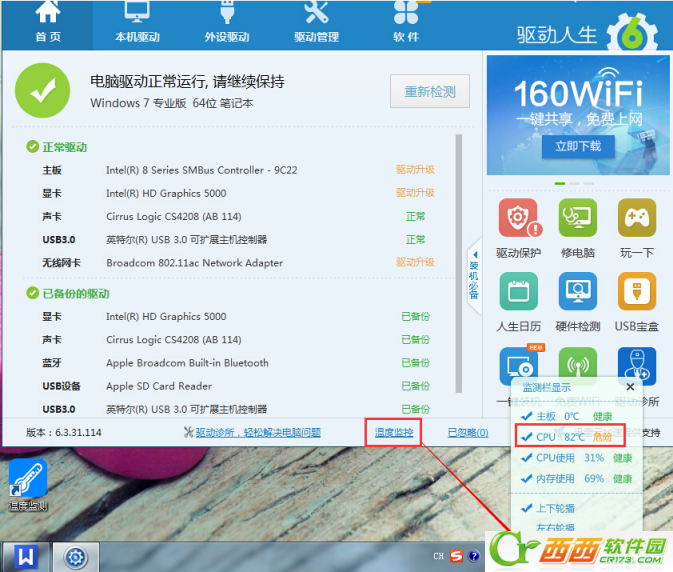Viewport: 673px width, 572px height.
Task: Close the 监测栏显示 popup
Action: coord(630,387)
